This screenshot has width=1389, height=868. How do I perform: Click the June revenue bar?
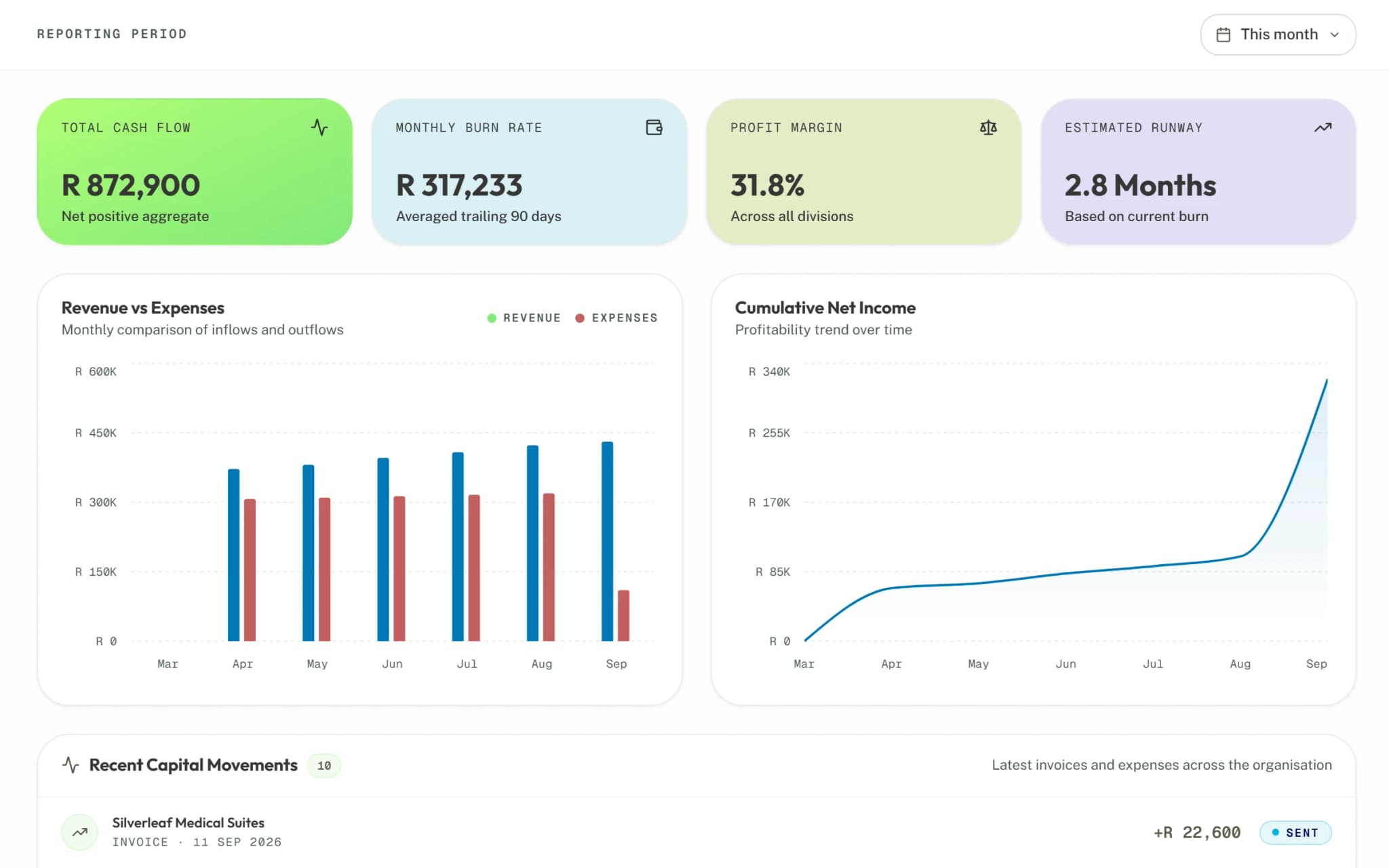point(383,549)
